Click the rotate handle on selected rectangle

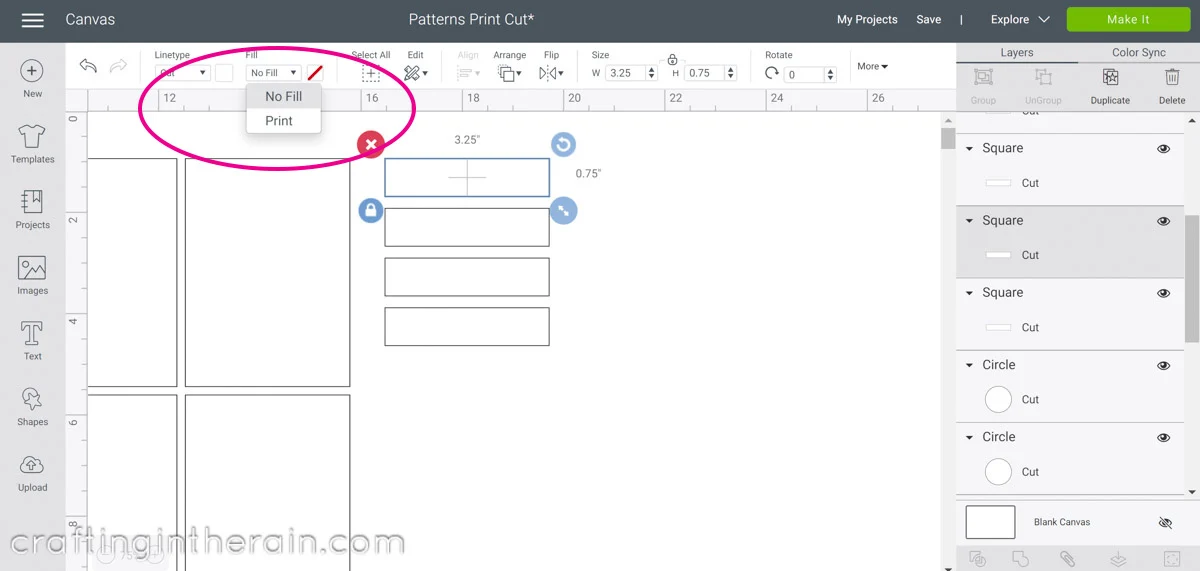coord(563,144)
